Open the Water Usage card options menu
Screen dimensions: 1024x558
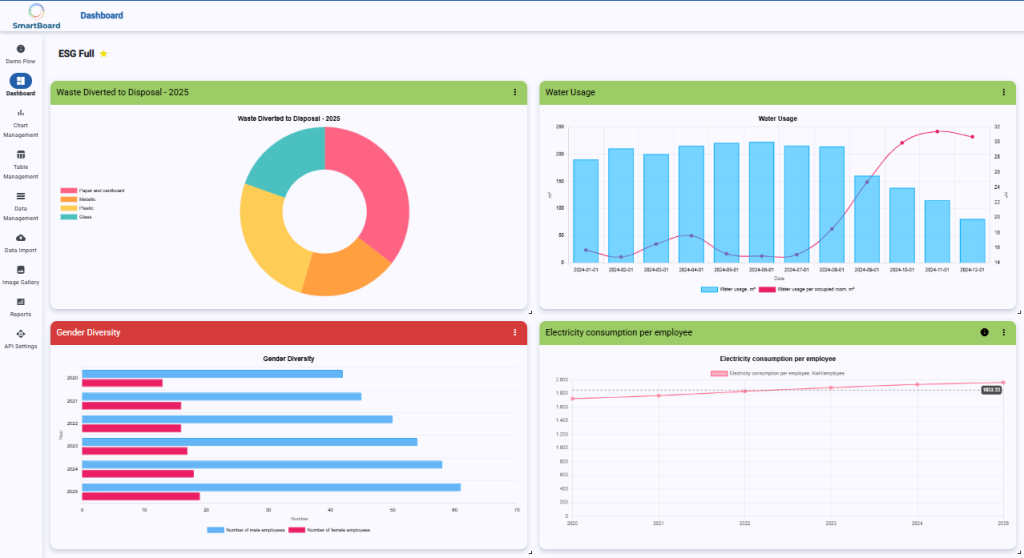pos(1004,92)
